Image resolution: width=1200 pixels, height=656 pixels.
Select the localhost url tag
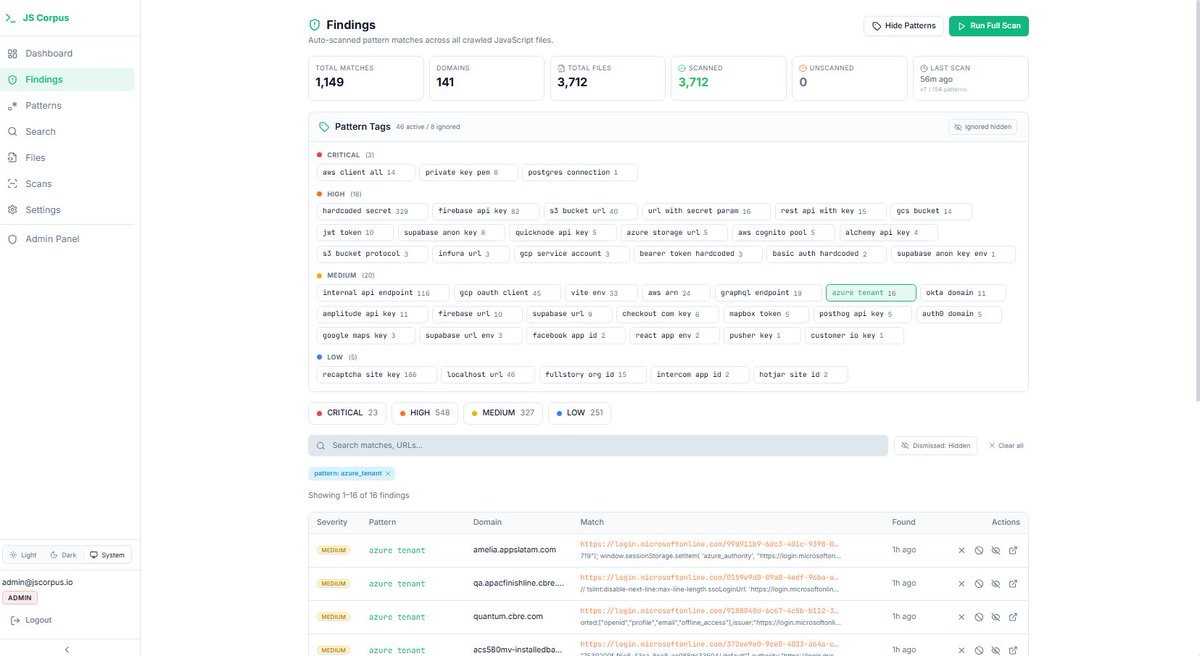point(488,375)
